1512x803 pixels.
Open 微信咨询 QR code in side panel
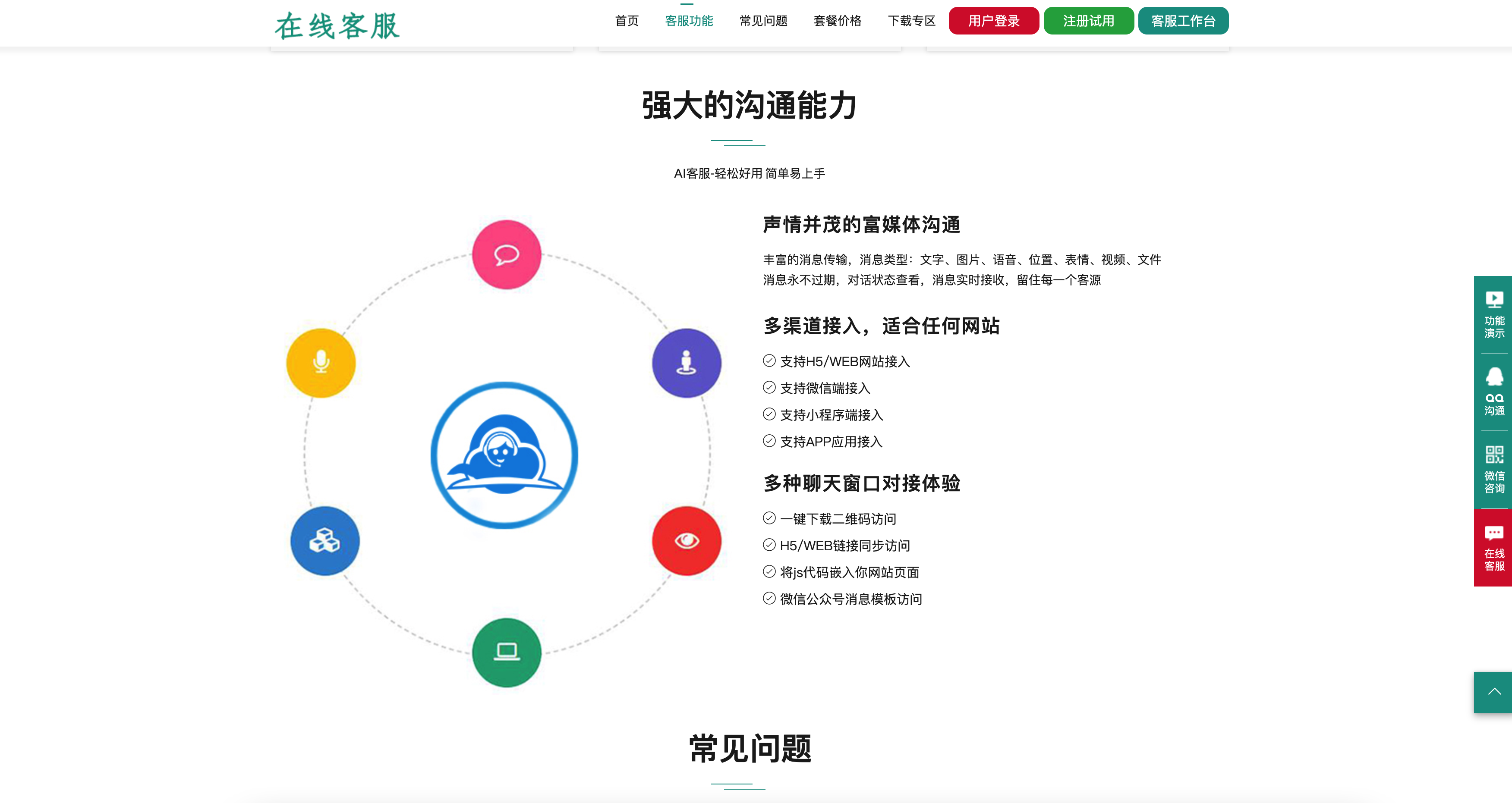1494,469
